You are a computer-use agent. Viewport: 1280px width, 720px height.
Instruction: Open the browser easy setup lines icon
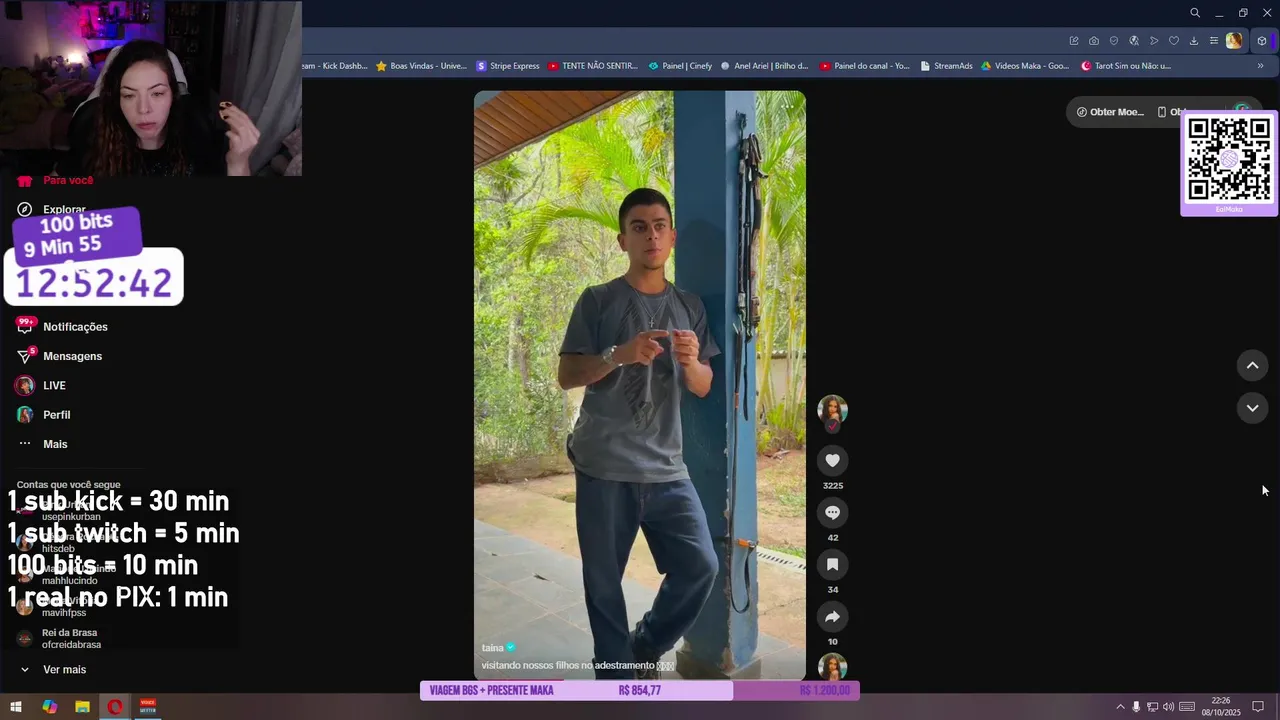click(x=1214, y=41)
